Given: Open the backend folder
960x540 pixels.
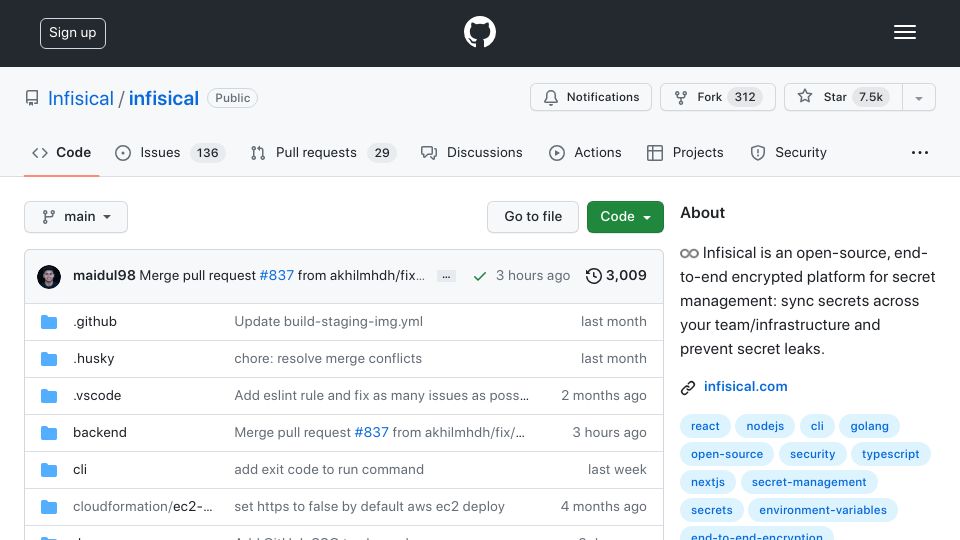Looking at the screenshot, I should [x=100, y=432].
